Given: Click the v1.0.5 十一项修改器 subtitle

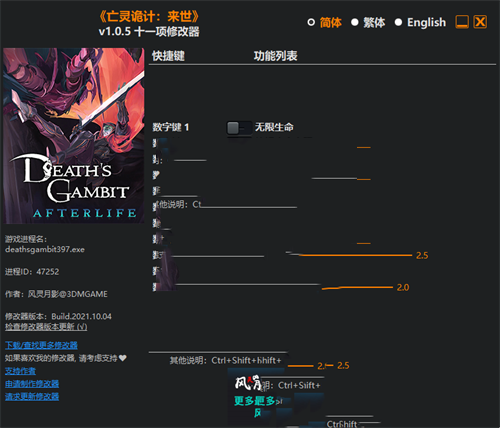Looking at the screenshot, I should [x=149, y=32].
